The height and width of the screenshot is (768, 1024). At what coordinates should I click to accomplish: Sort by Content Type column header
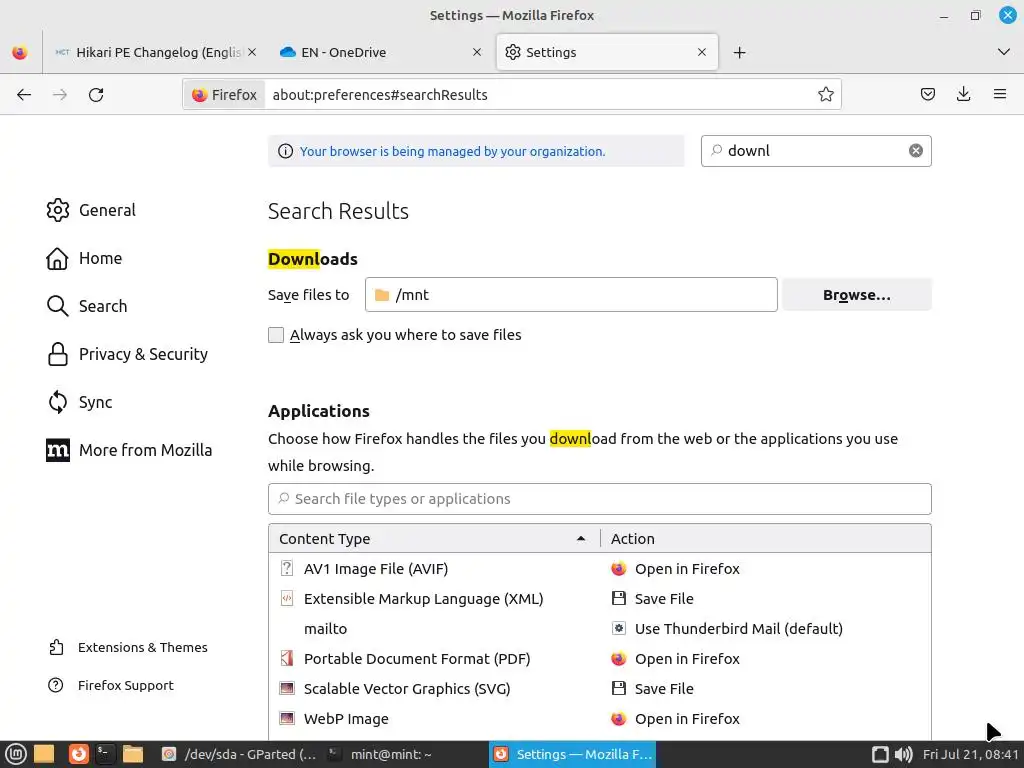(434, 539)
